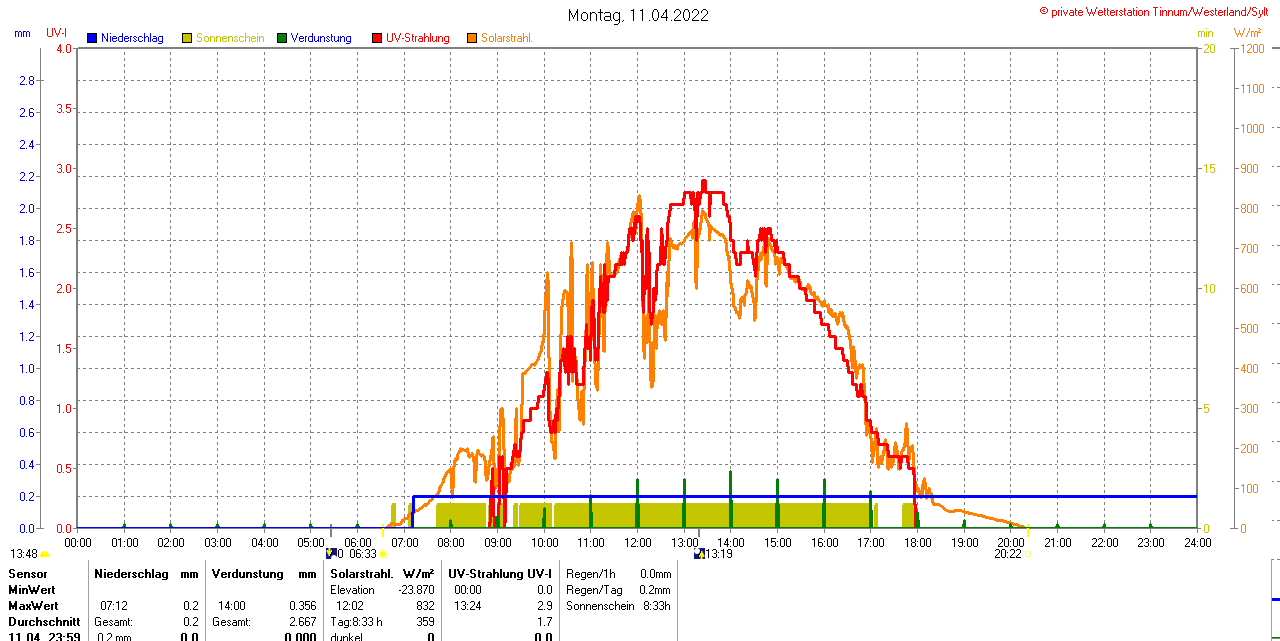Viewport: 1280px width, 641px height.
Task: Click the blue Niederschlag legend swatch
Action: tap(92, 38)
